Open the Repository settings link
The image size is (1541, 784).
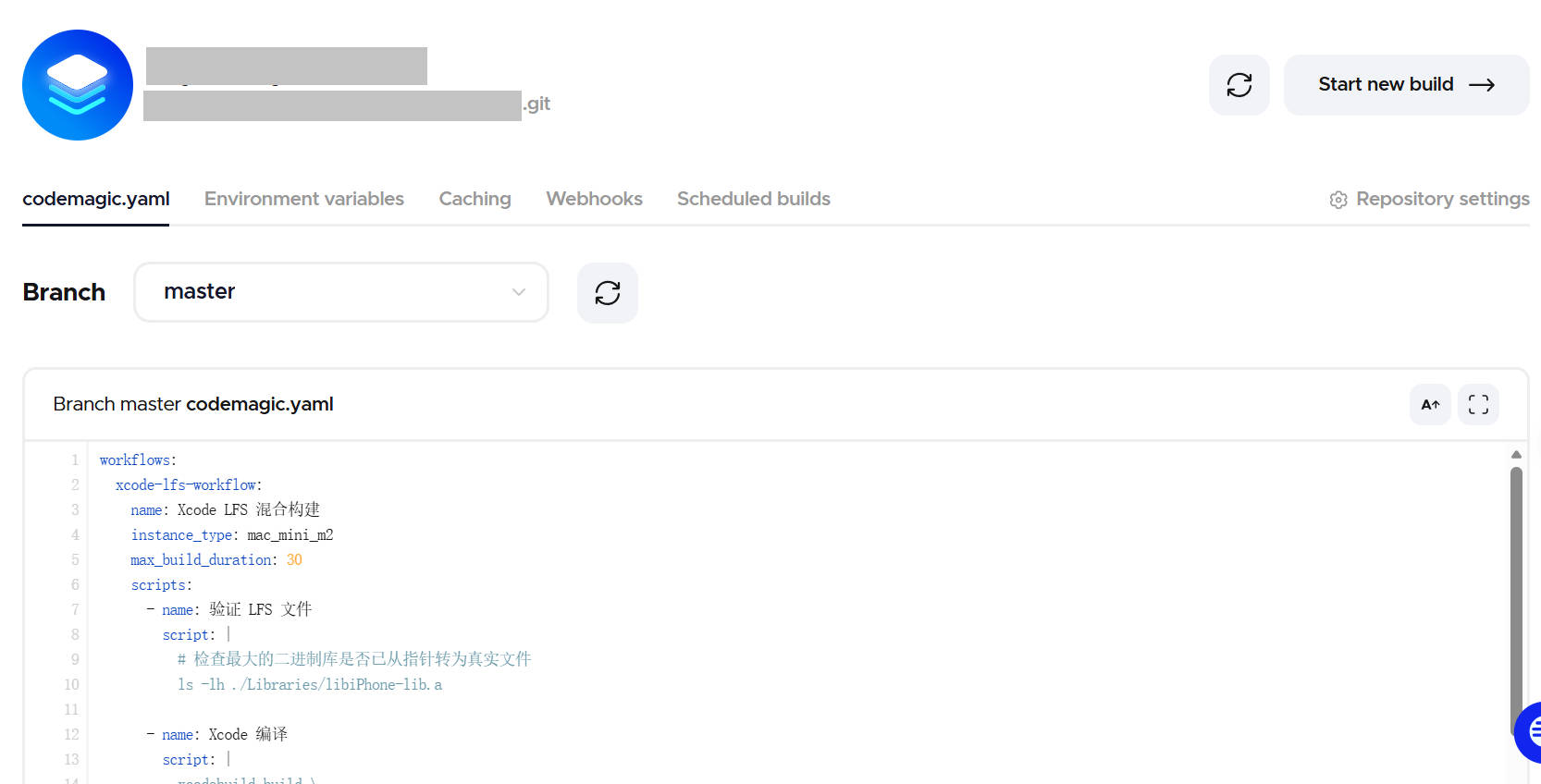point(1441,199)
